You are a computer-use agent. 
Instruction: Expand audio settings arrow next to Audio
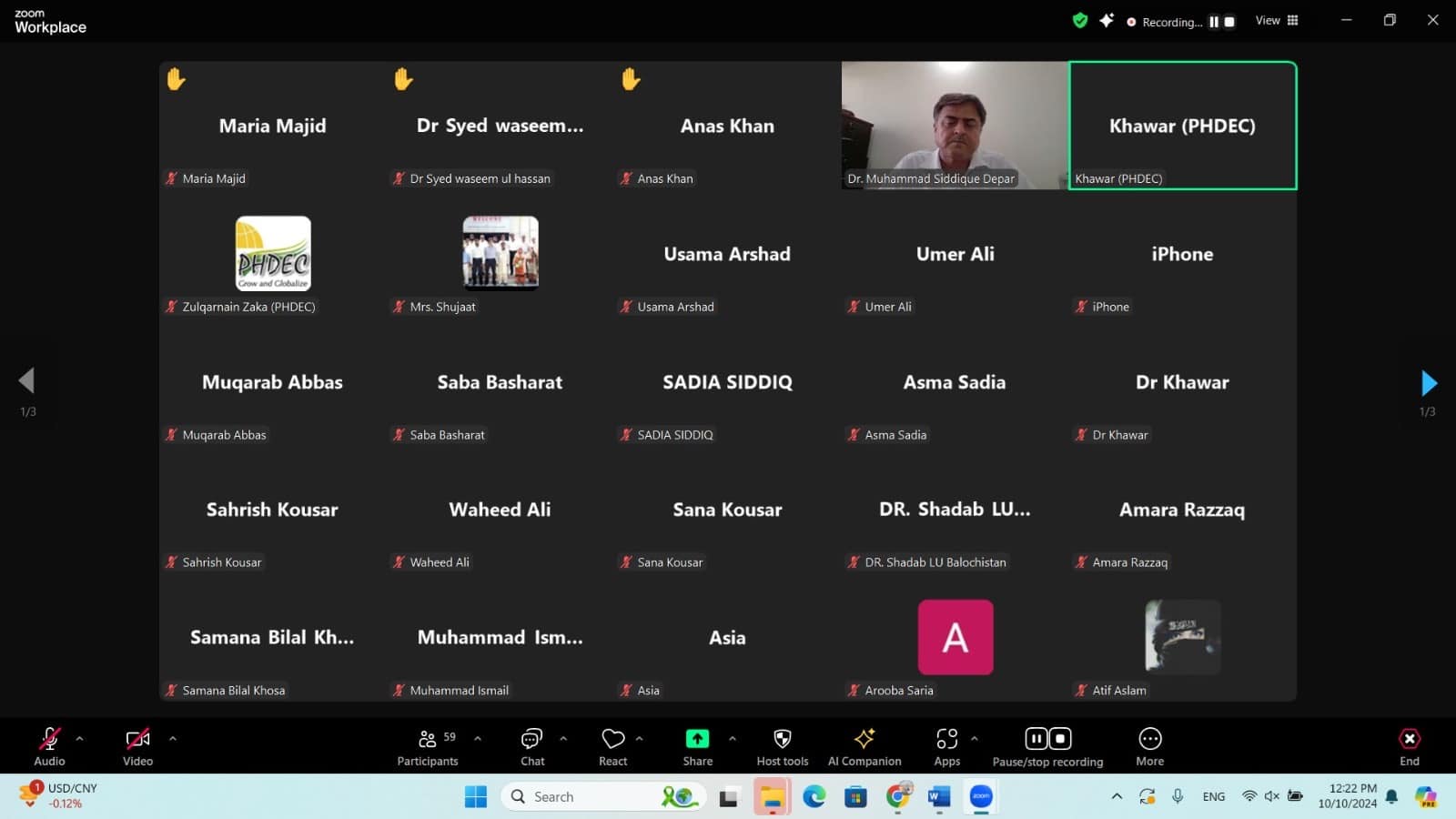80,739
